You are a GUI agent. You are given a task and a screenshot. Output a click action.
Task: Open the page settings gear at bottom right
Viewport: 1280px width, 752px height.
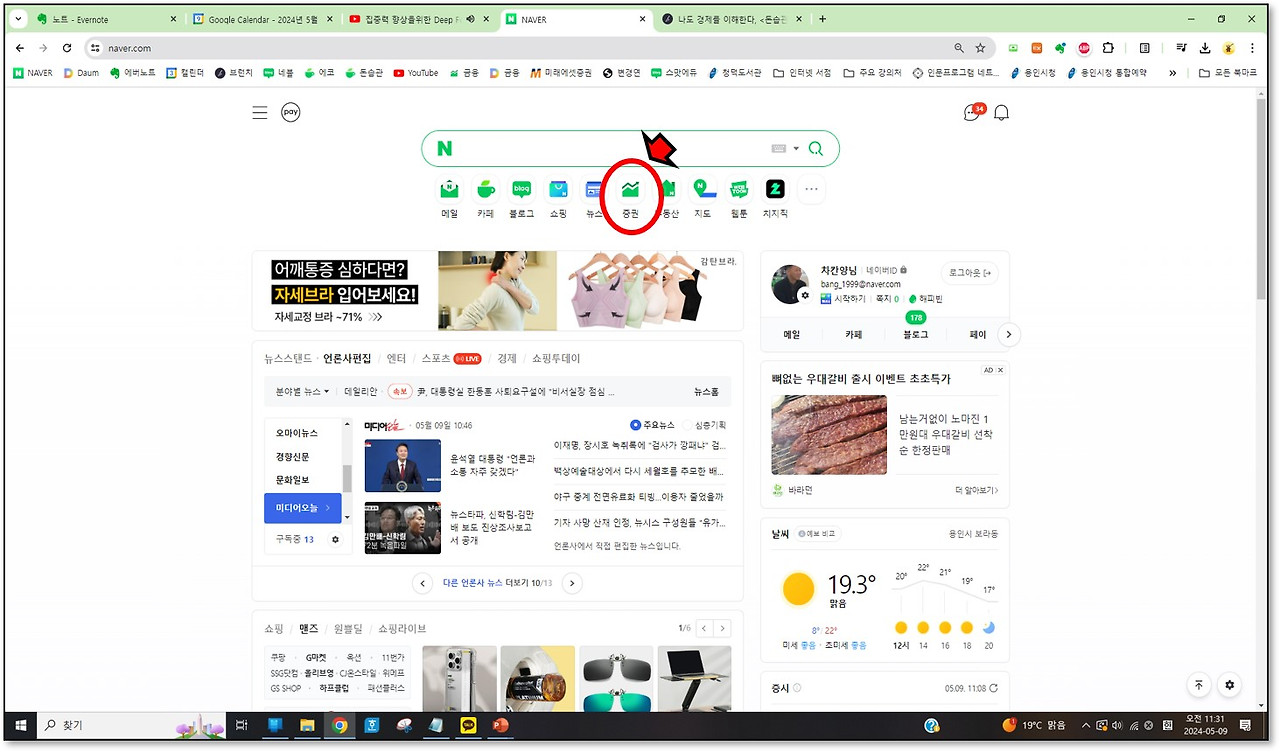pos(1230,685)
